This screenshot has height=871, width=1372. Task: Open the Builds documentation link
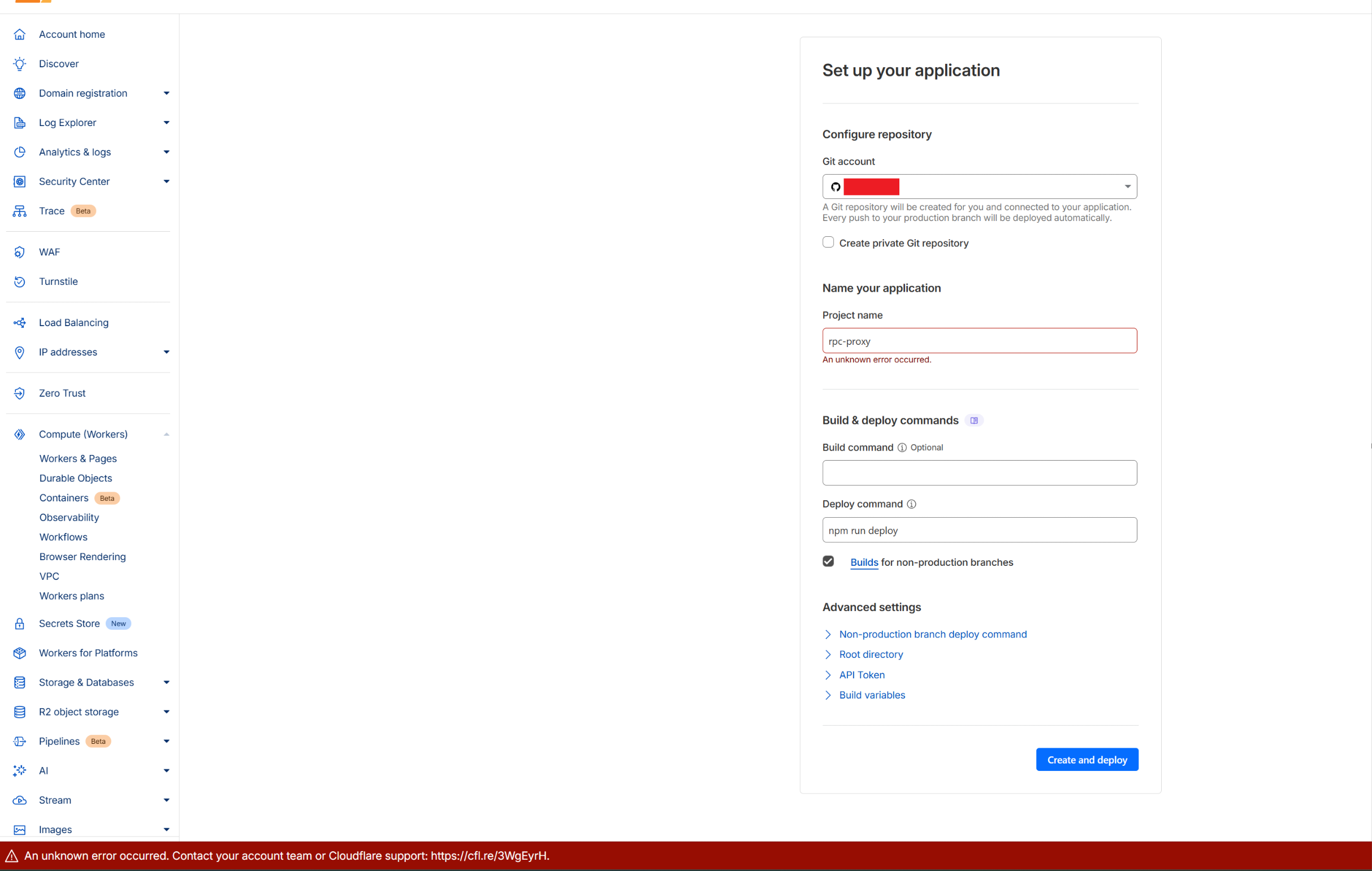pyautogui.click(x=864, y=562)
